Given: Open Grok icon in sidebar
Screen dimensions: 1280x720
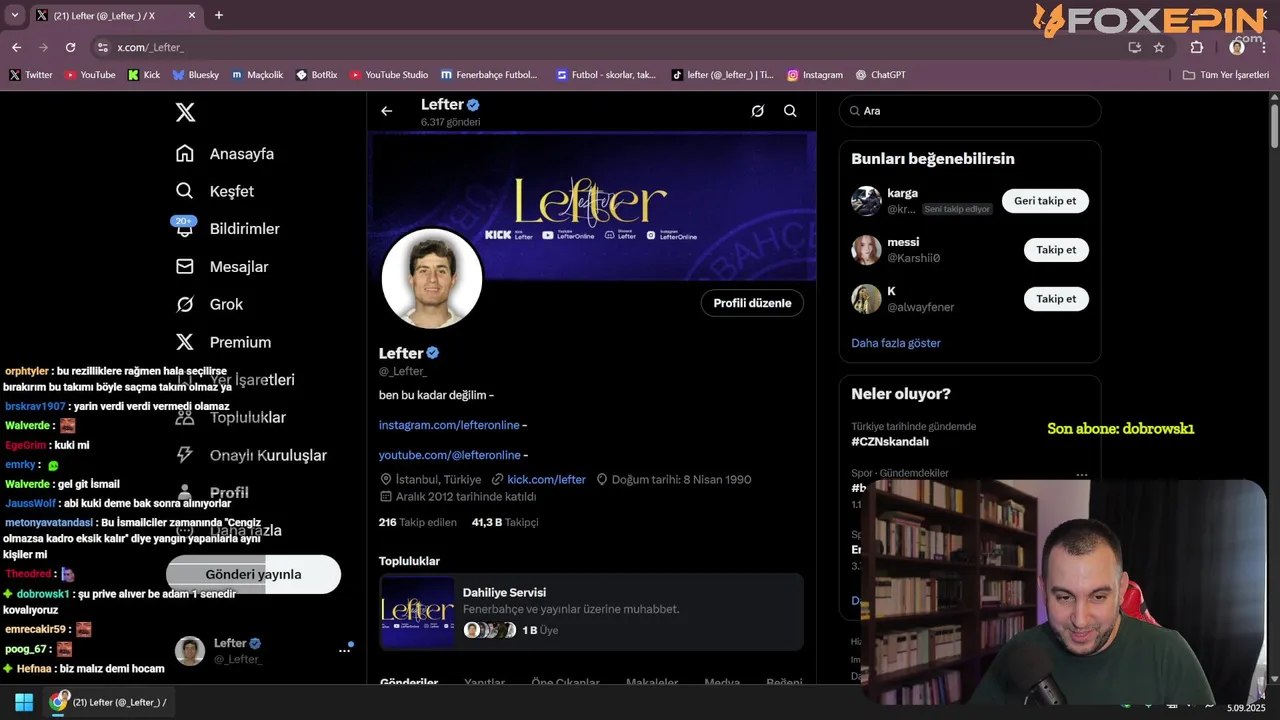Looking at the screenshot, I should 185,304.
